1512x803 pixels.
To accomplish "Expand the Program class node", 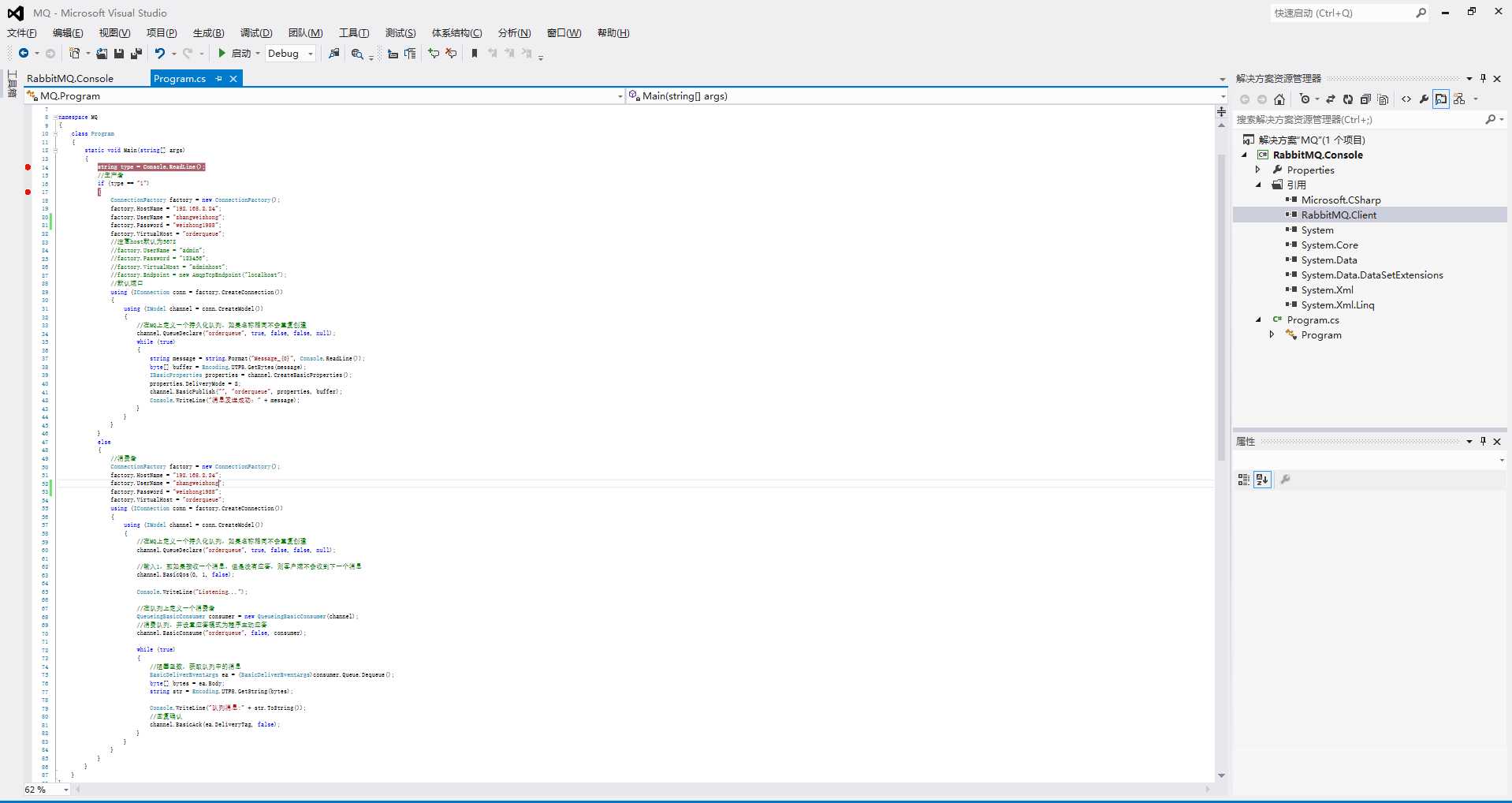I will pos(1272,335).
